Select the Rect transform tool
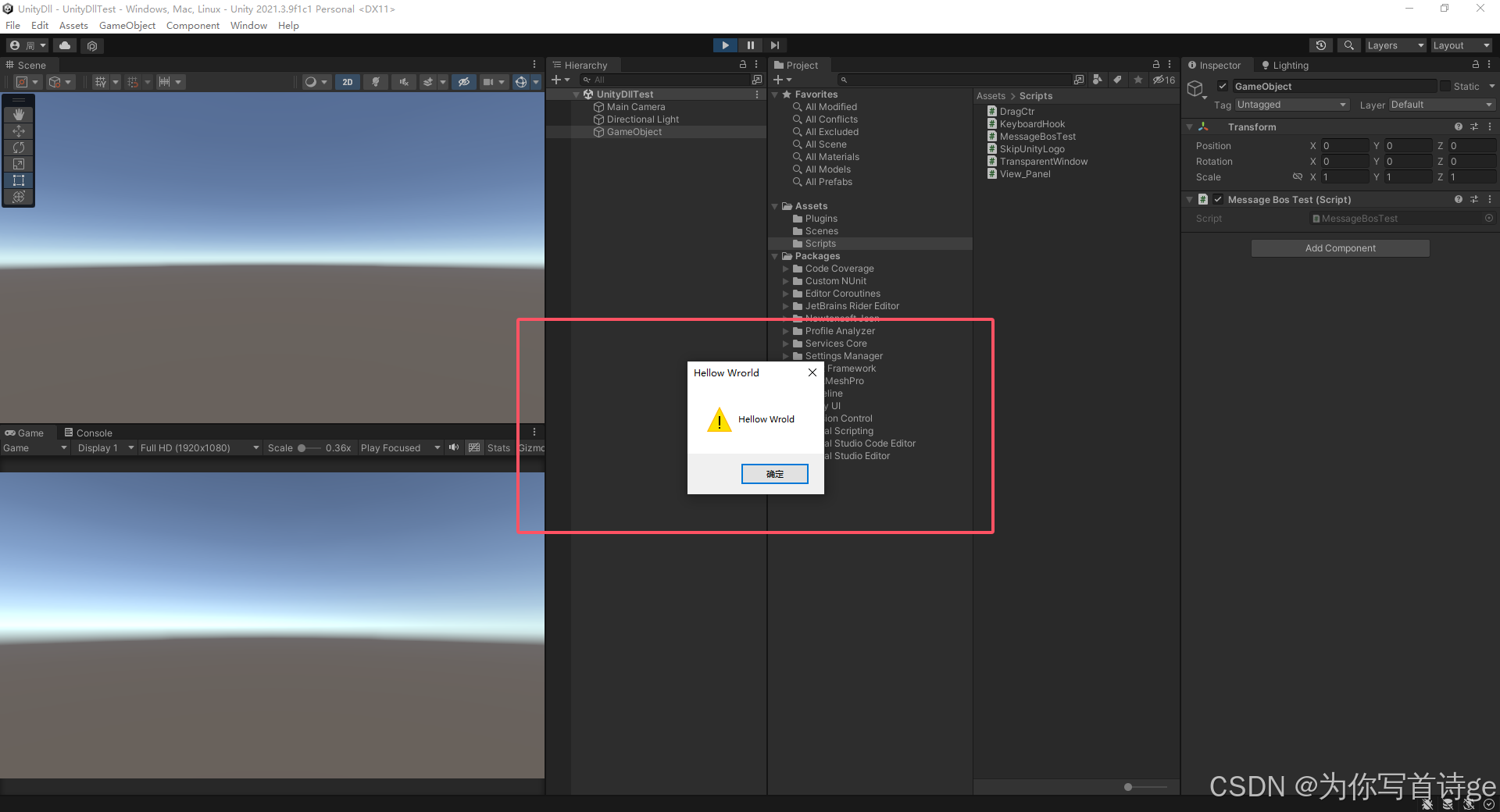Image resolution: width=1500 pixels, height=812 pixels. [x=19, y=180]
